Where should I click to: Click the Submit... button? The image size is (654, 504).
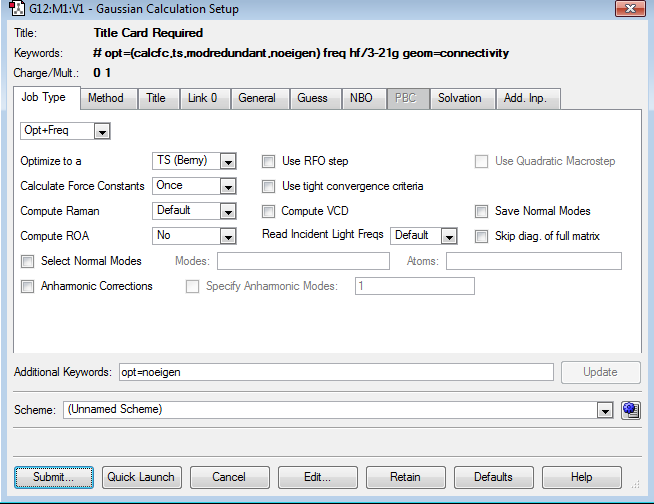click(x=54, y=477)
